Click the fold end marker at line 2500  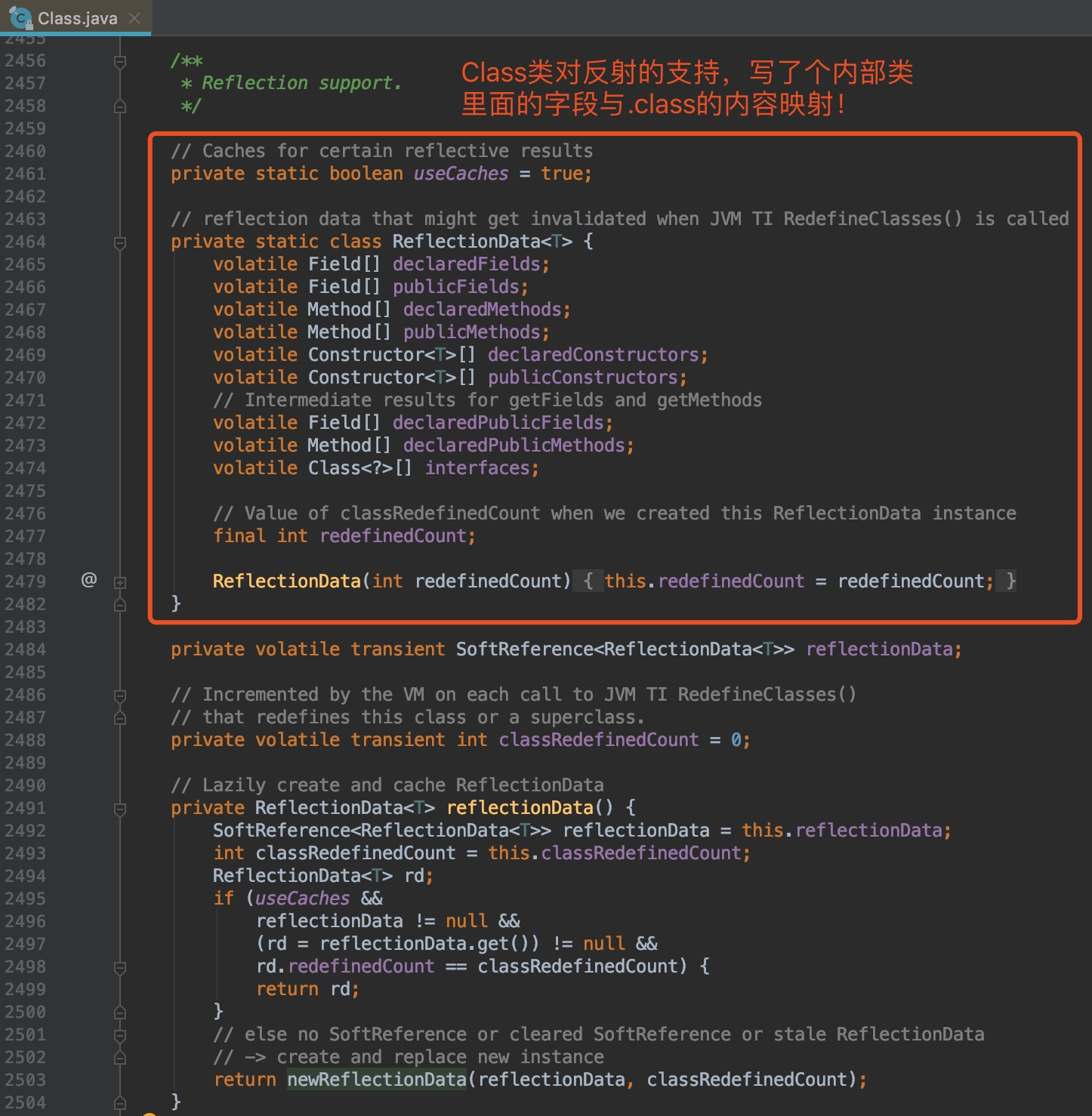point(120,1013)
